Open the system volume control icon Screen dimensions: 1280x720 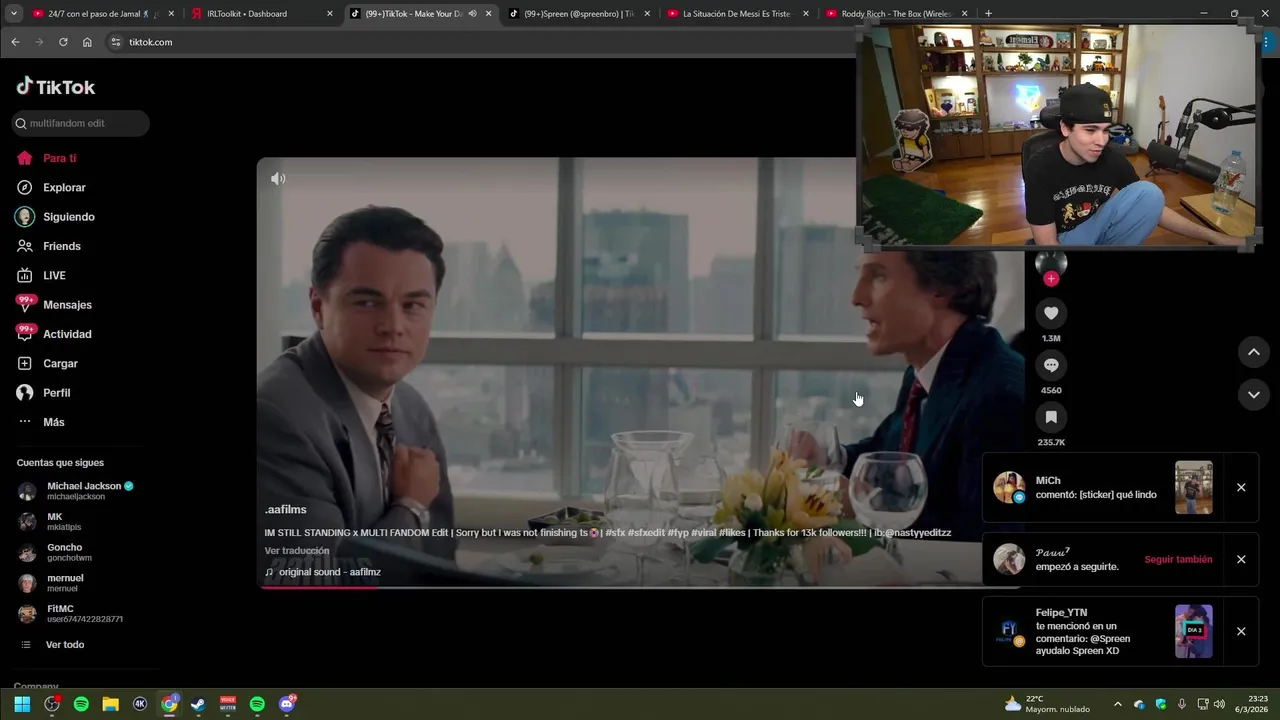click(1219, 704)
